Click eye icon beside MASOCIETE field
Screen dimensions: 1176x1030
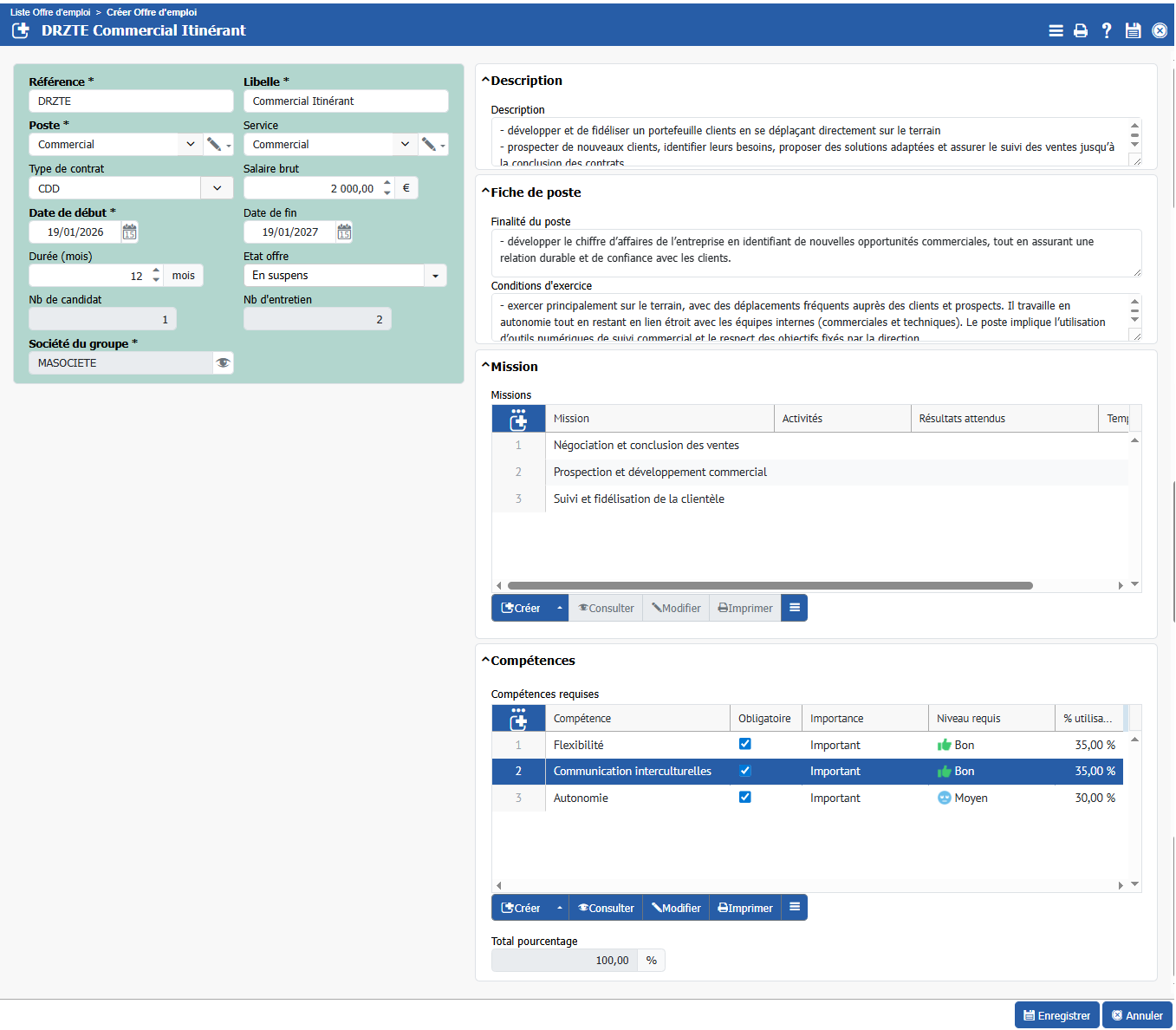tap(223, 362)
